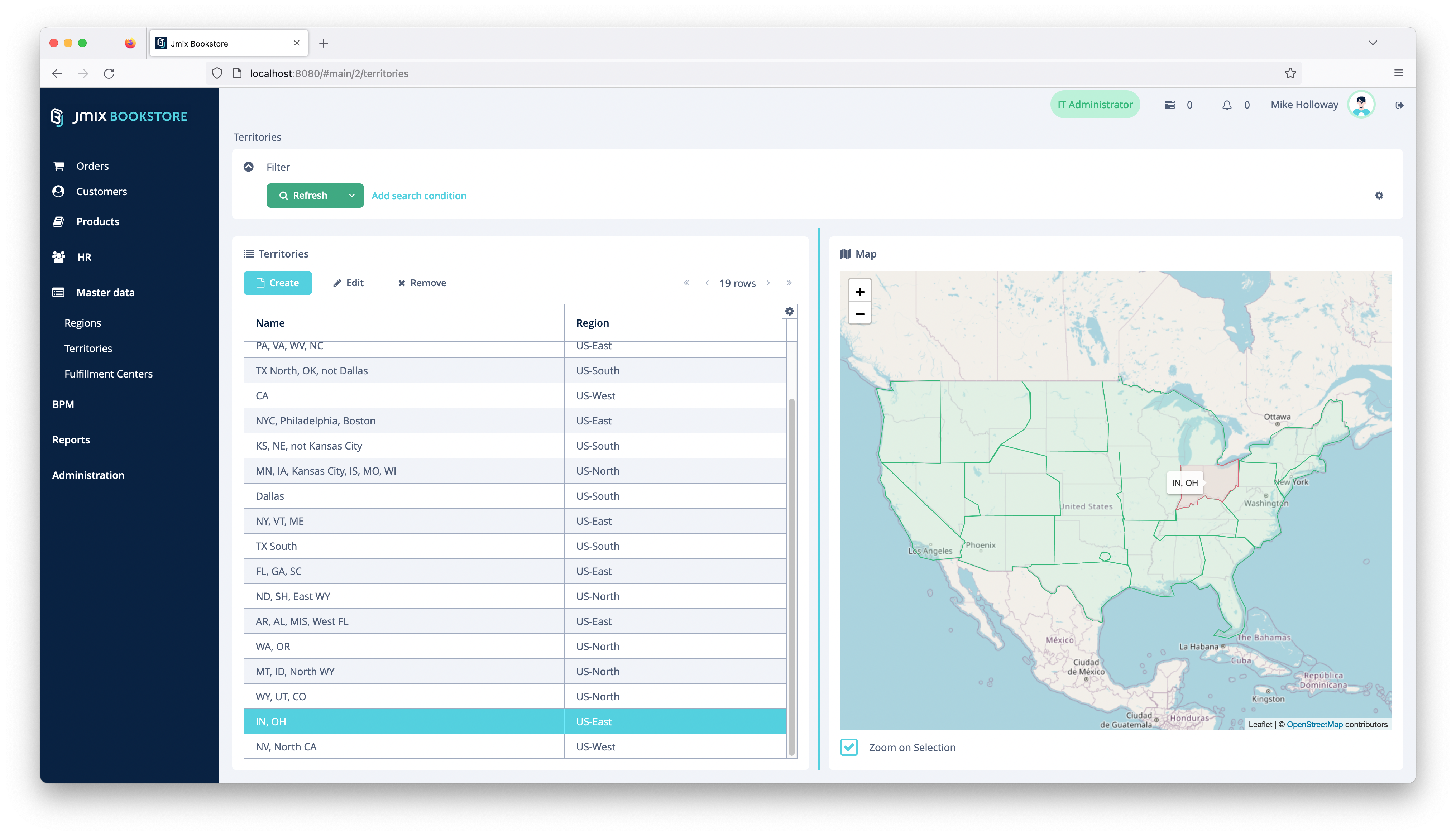This screenshot has height=836, width=1456.
Task: Open the tasks list icon in header
Action: (x=1169, y=105)
